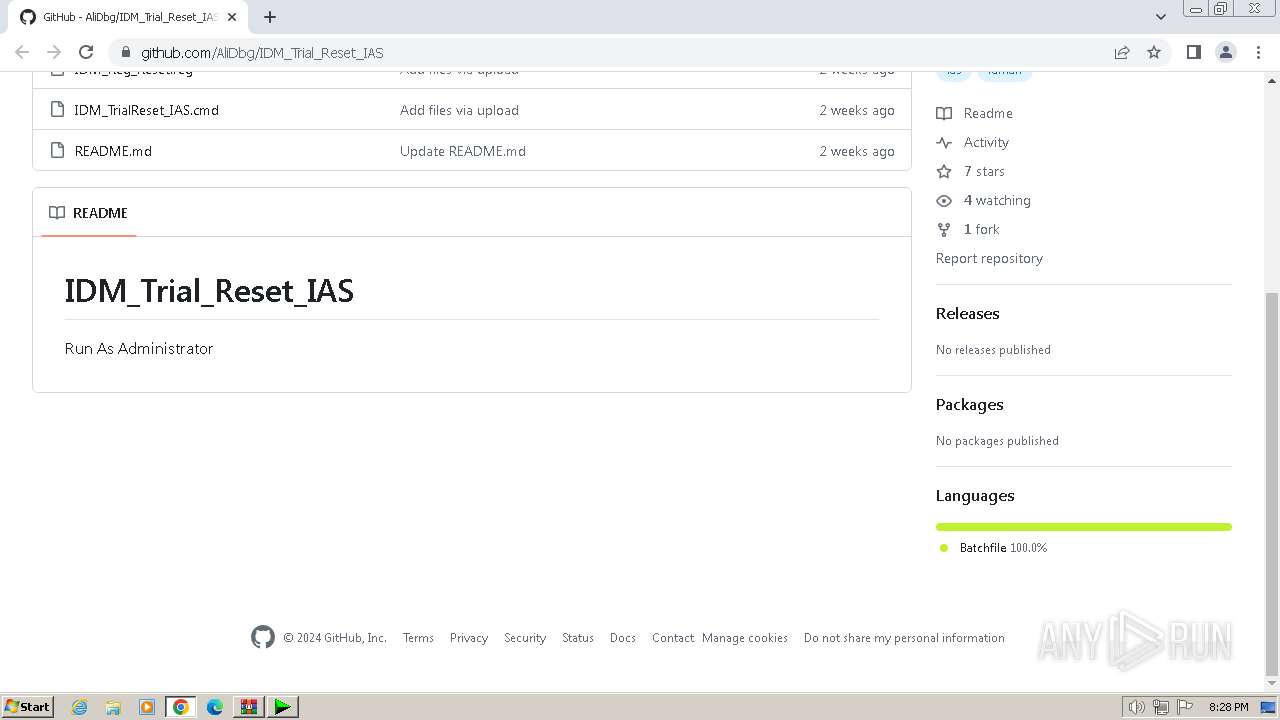Select the GitHub AliDbg tab
The image size is (1280, 720).
tap(127, 17)
